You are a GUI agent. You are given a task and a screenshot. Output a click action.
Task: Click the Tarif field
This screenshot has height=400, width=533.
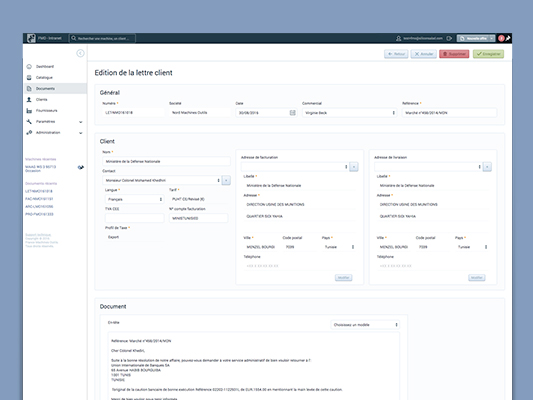click(x=199, y=199)
